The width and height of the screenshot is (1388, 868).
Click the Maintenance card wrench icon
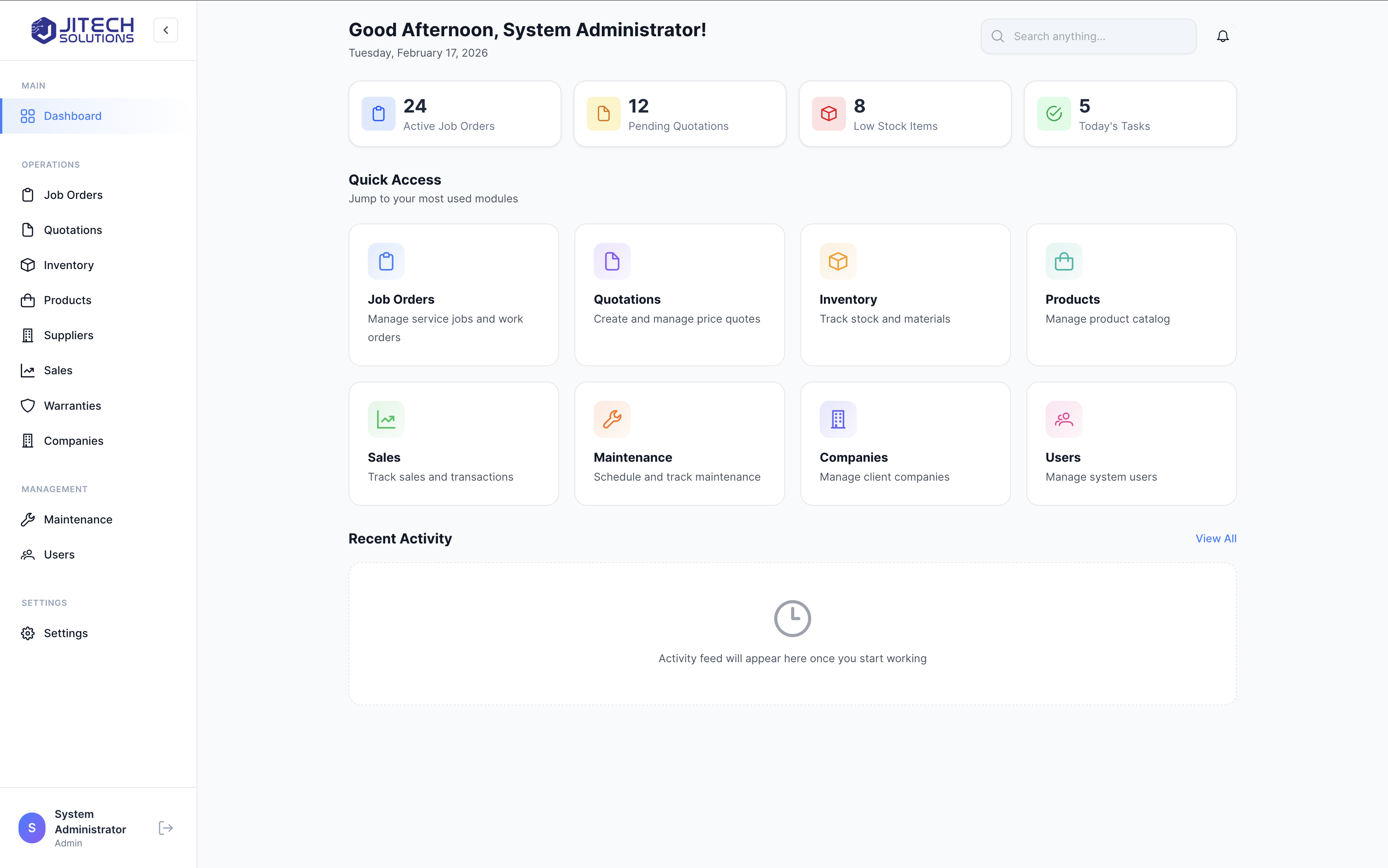612,420
